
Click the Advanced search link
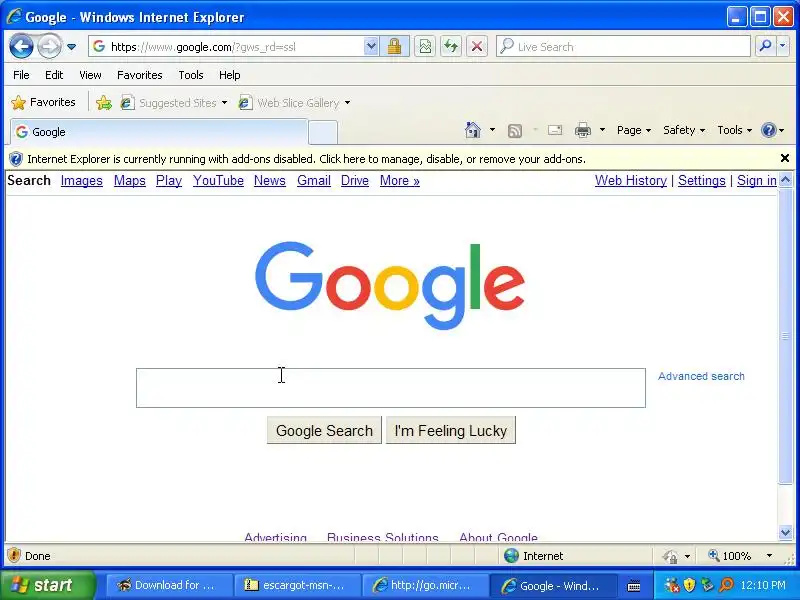[701, 377]
